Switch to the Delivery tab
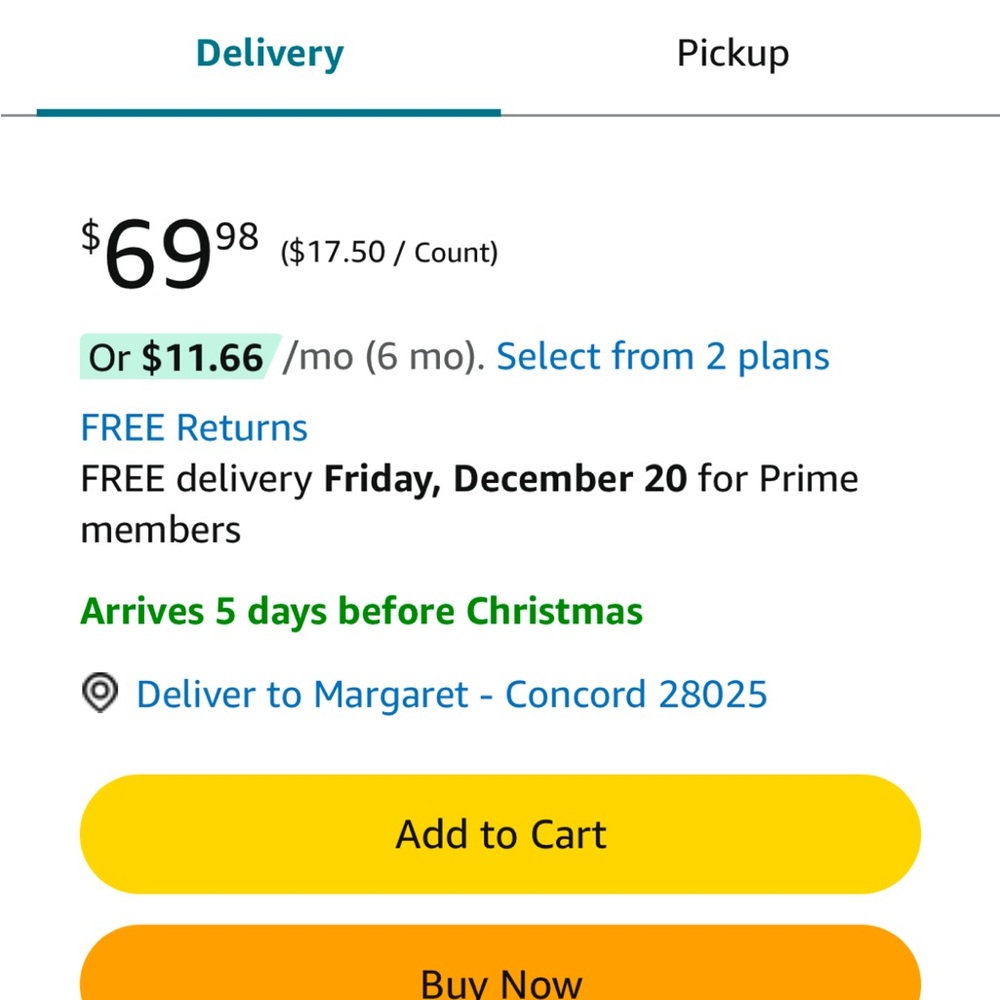 269,54
